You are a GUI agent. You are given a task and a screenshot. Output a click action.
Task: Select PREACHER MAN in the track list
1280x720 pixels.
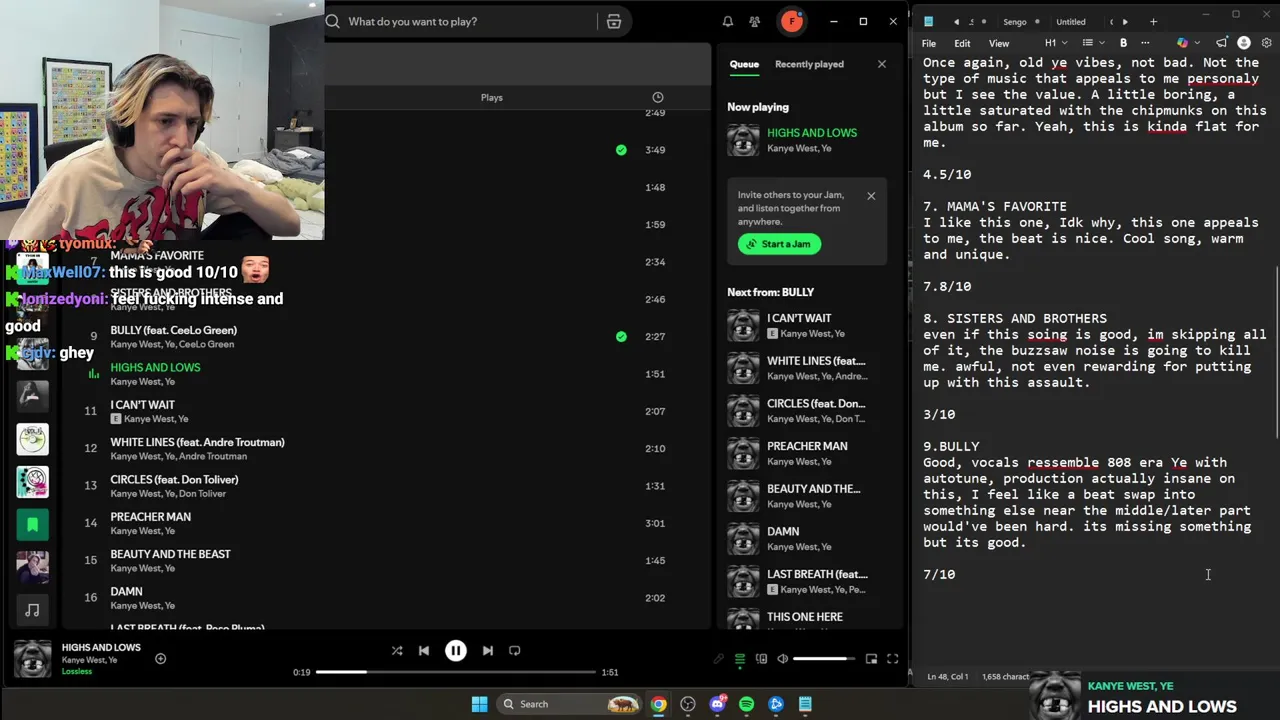[x=385, y=523]
